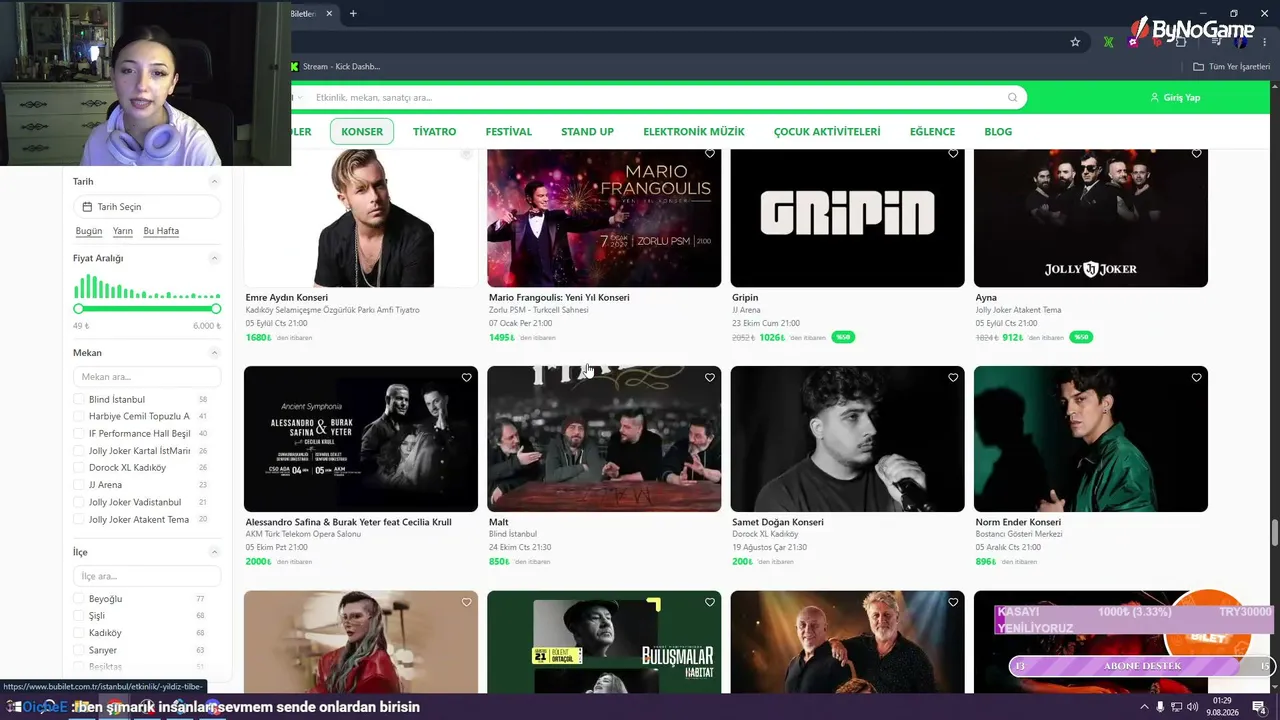This screenshot has height=720, width=1280.
Task: Open the KONSER category
Action: 362,131
